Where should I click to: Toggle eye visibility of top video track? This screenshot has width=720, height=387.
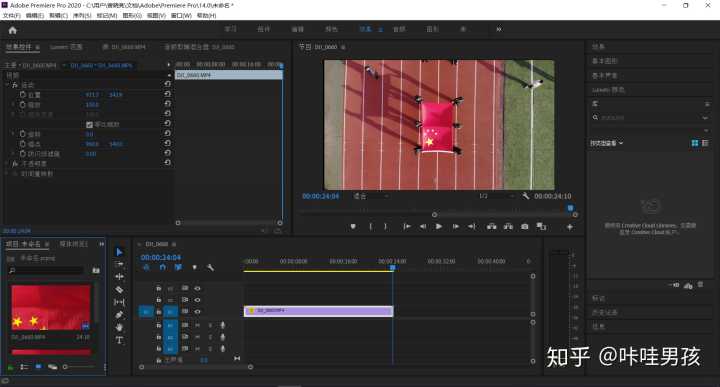coord(197,288)
